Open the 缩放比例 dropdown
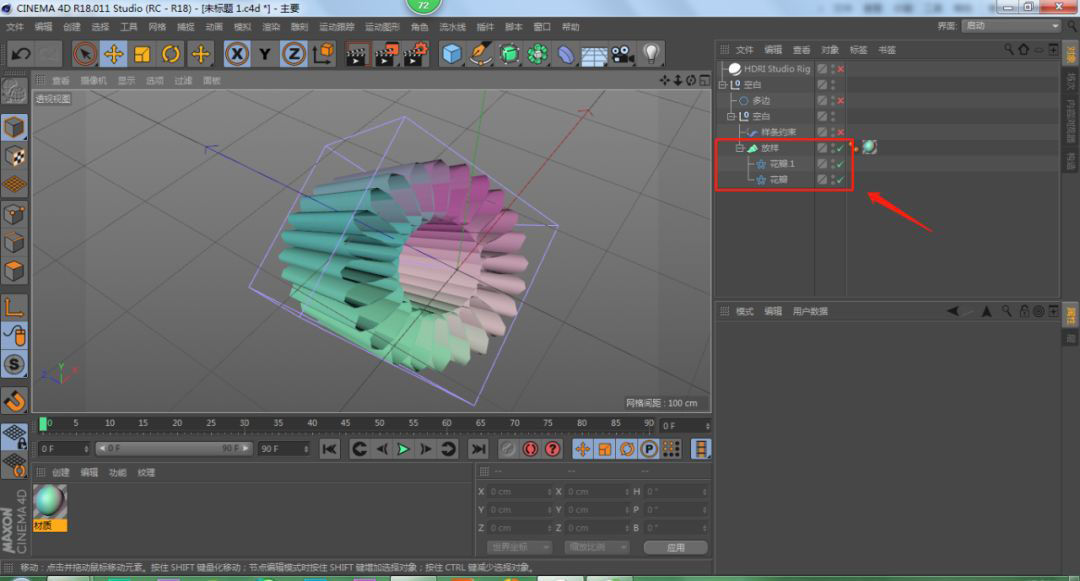Image resolution: width=1080 pixels, height=581 pixels. pyautogui.click(x=596, y=547)
